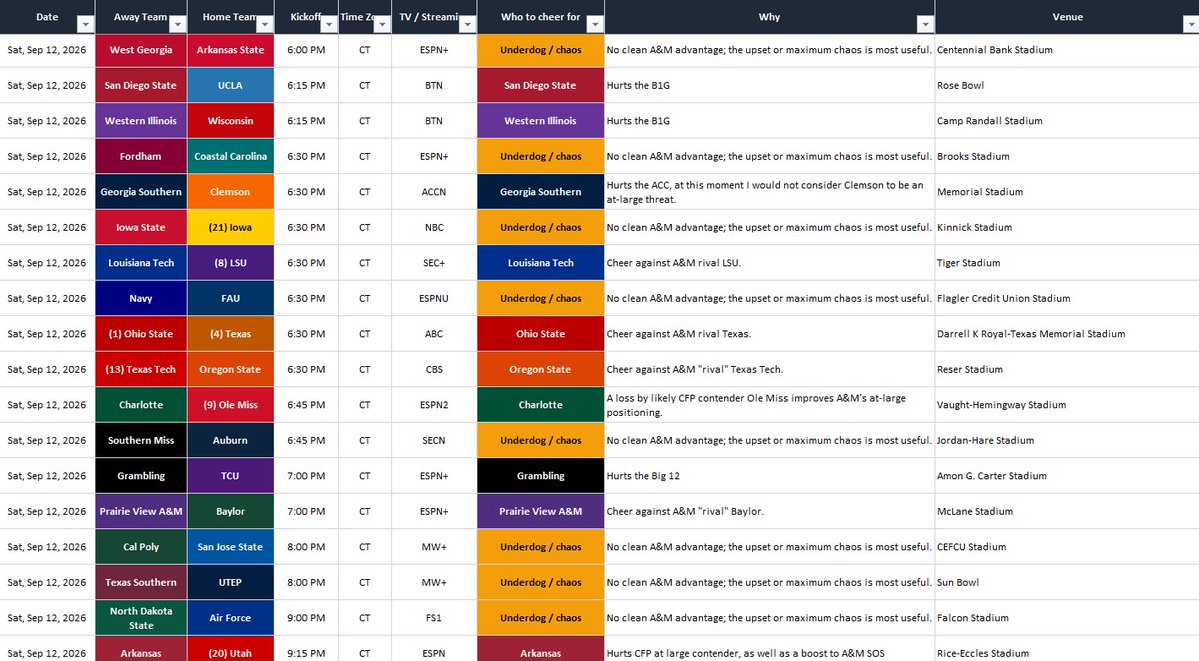Select the (21) Iowa cell

(230, 227)
